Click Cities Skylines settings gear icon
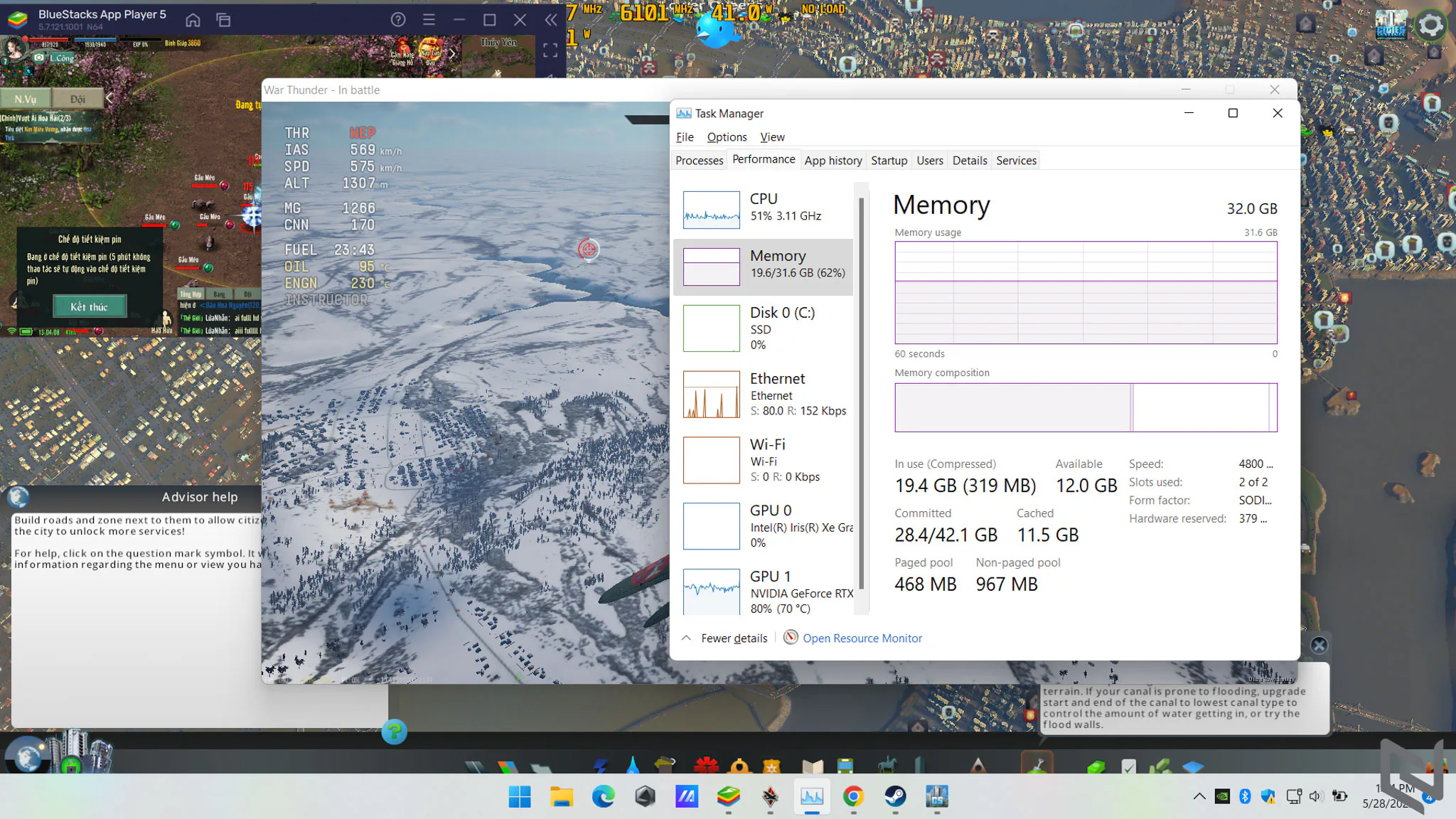 pos(1430,26)
